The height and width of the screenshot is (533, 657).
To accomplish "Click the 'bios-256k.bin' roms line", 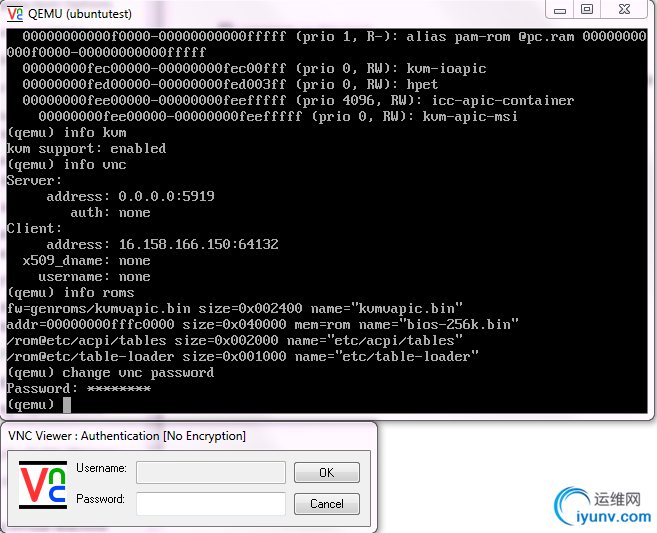I will pyautogui.click(x=263, y=324).
